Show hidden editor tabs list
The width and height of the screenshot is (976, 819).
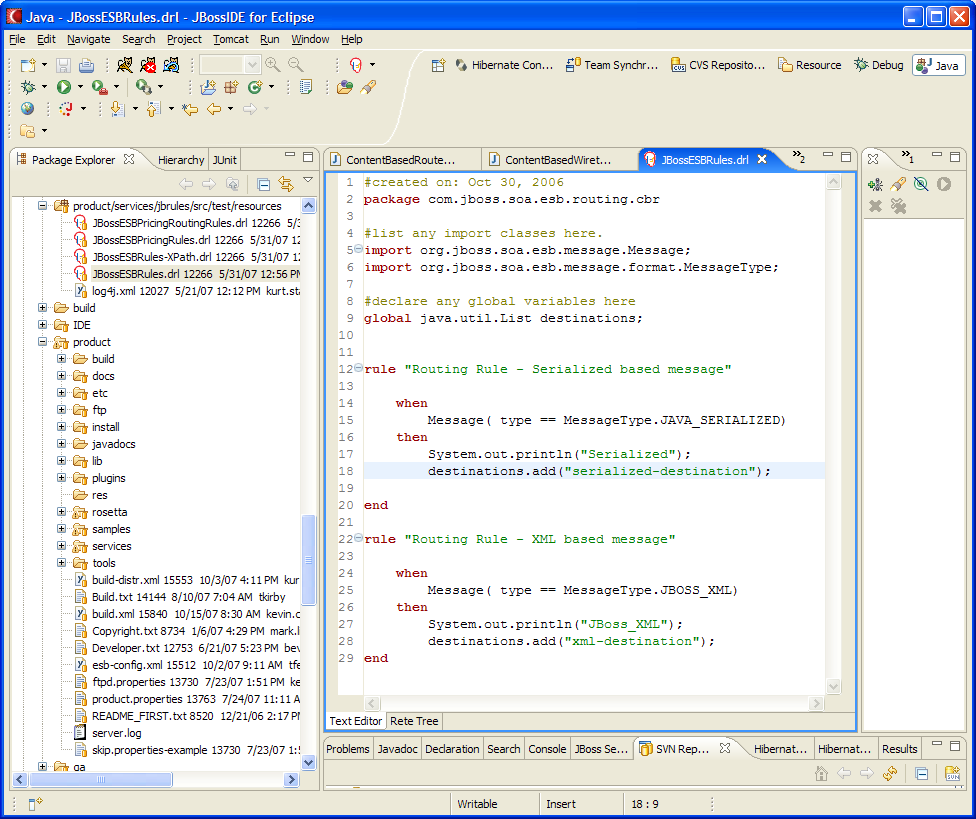coord(799,156)
